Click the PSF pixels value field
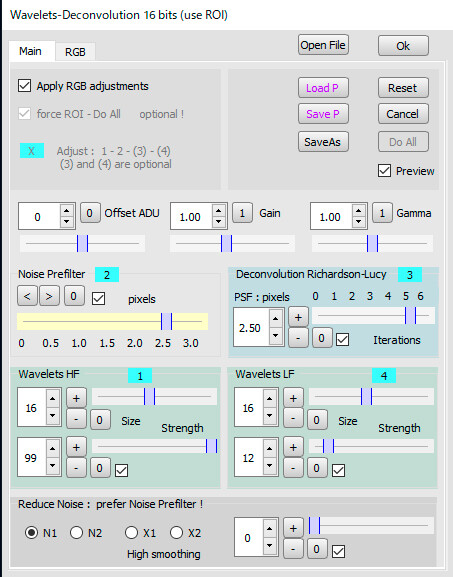The image size is (453, 577). [x=251, y=328]
